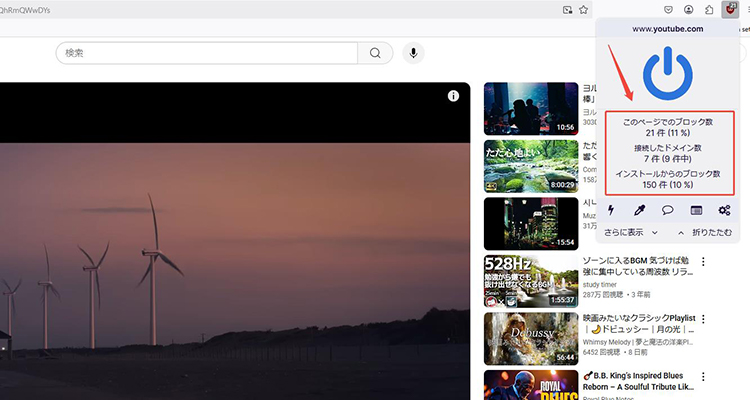Open the Whimsy Melody channel link

pos(638,342)
